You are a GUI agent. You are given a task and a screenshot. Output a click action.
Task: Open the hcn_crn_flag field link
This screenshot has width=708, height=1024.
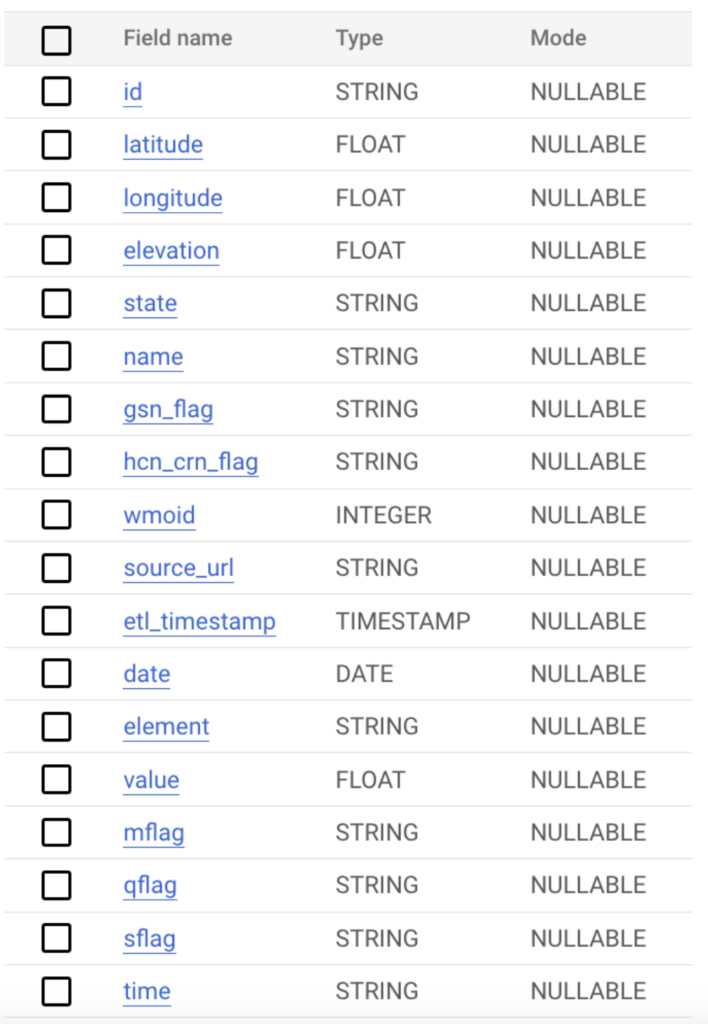(x=190, y=462)
